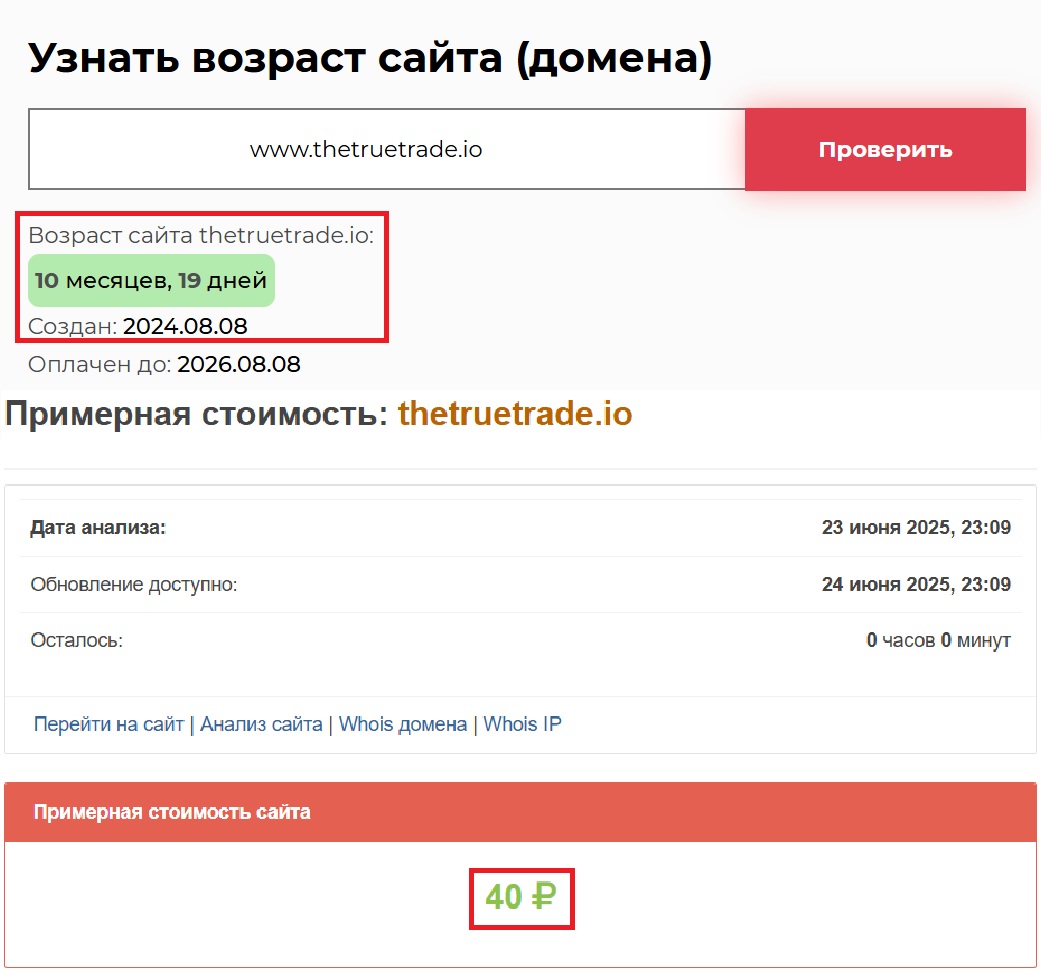Open the orange thetruetrade.io heading link

[515, 414]
